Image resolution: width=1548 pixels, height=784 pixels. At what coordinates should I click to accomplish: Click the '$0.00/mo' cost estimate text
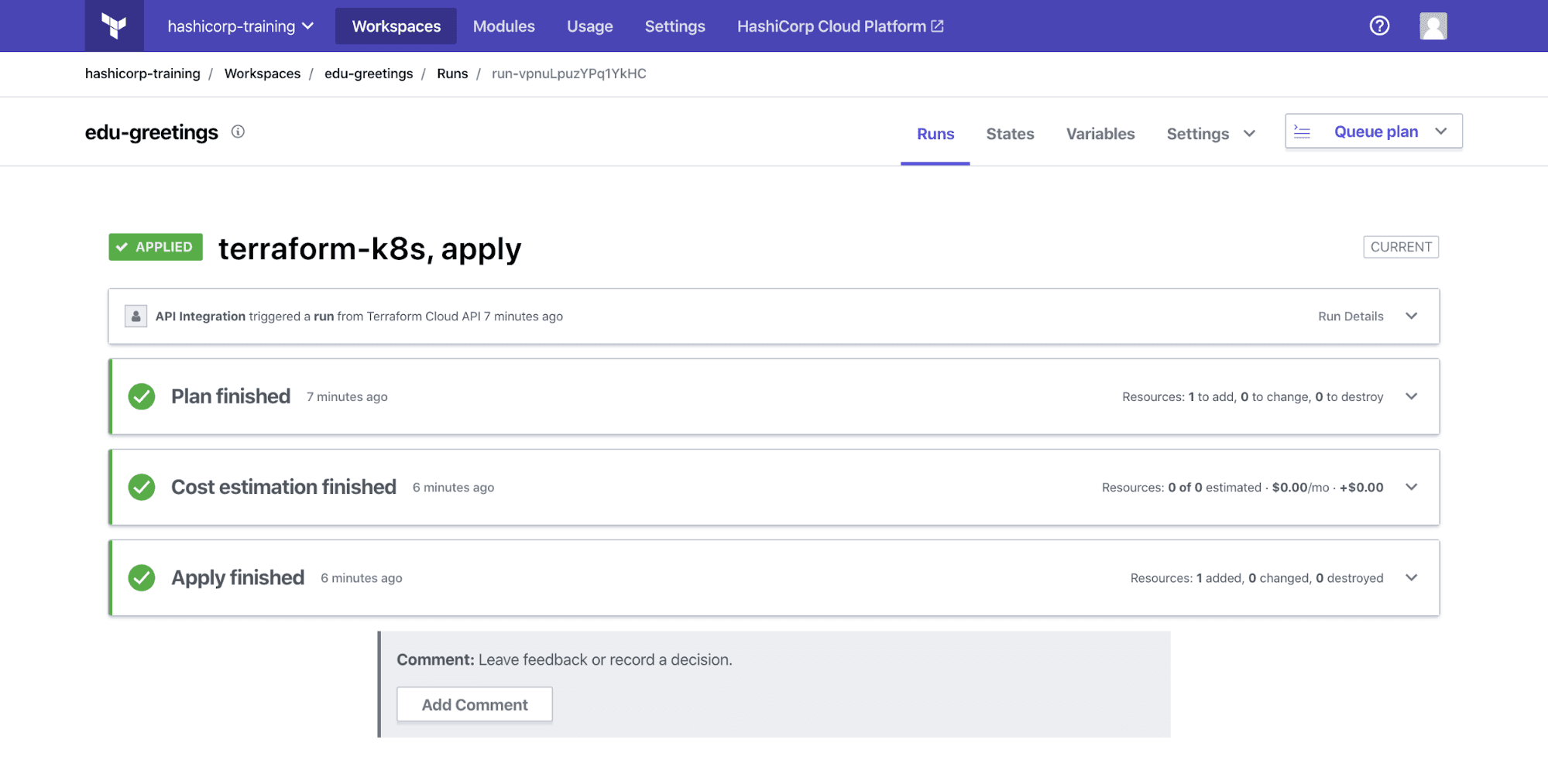pyautogui.click(x=1300, y=487)
